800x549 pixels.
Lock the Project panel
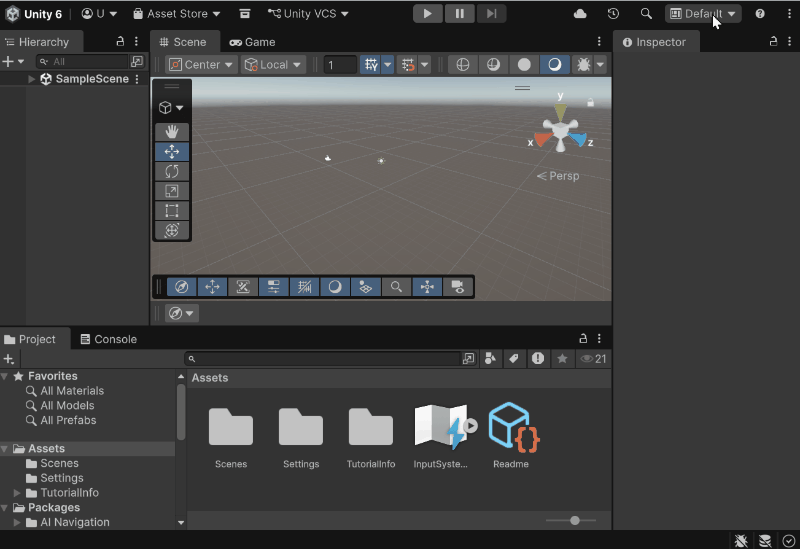pos(583,338)
